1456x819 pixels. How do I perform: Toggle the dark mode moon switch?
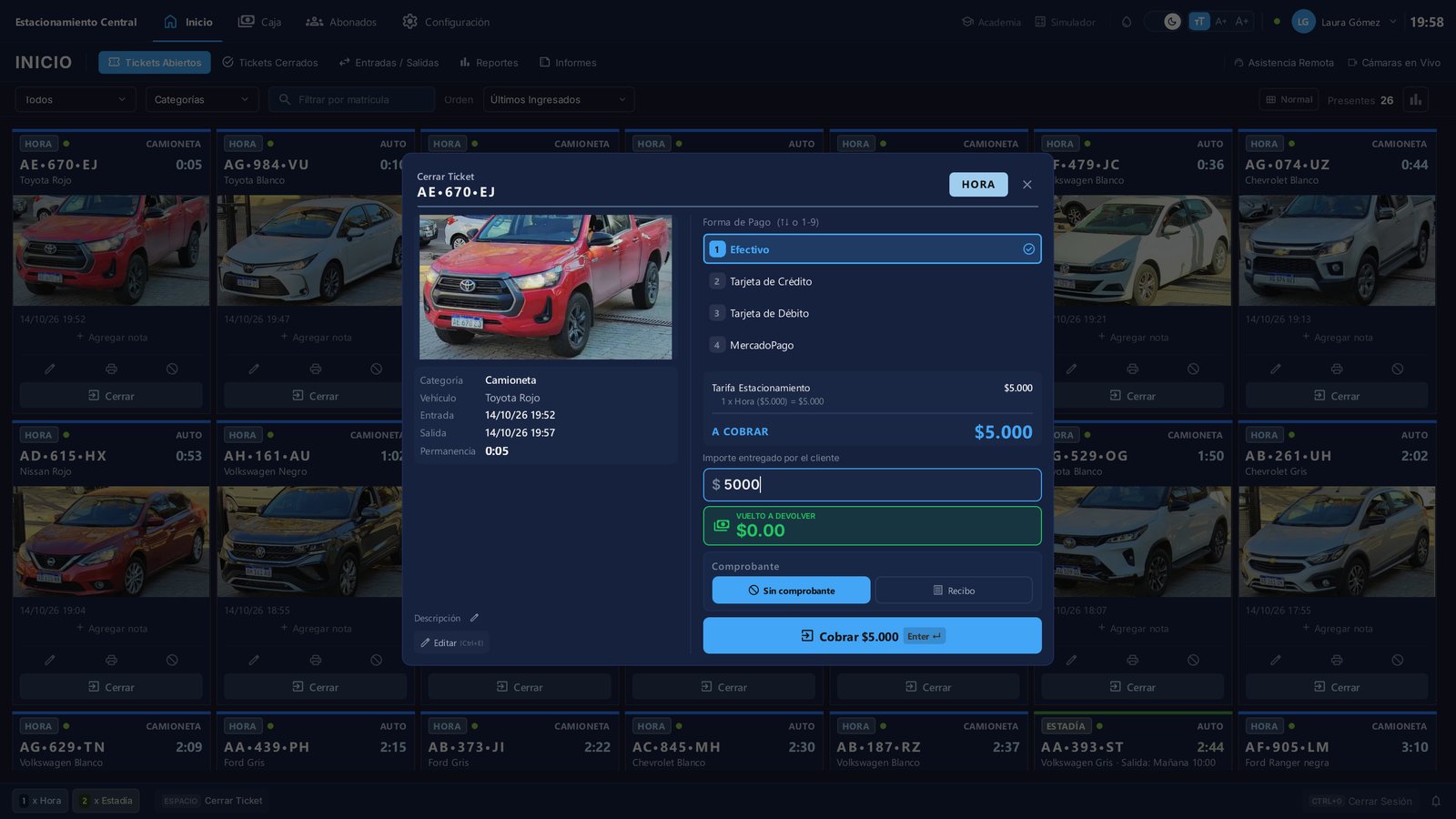1172,22
